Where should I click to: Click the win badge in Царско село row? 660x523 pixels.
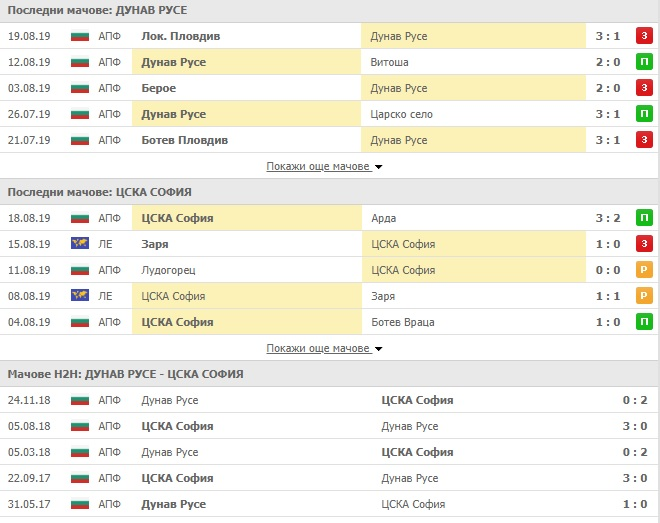click(644, 114)
